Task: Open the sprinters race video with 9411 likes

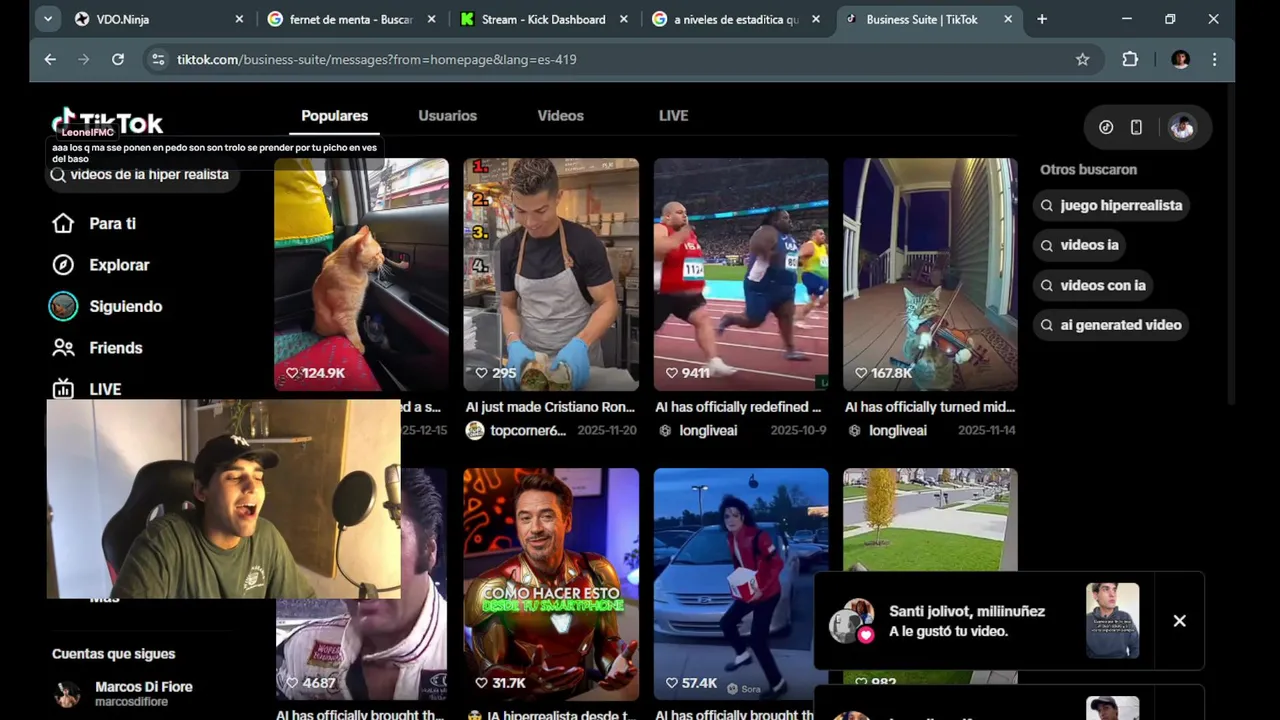Action: [741, 274]
